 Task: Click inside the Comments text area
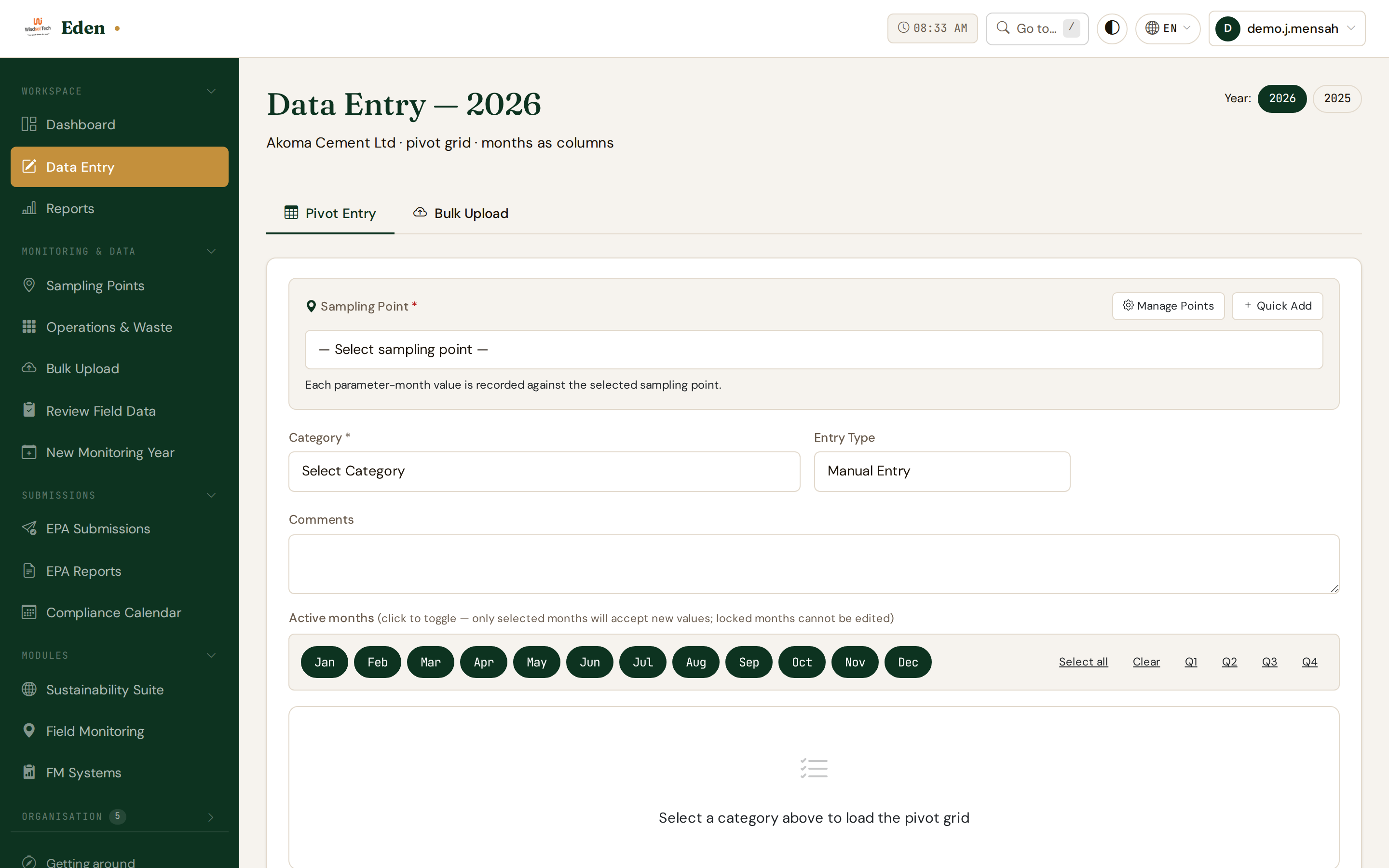(x=814, y=564)
